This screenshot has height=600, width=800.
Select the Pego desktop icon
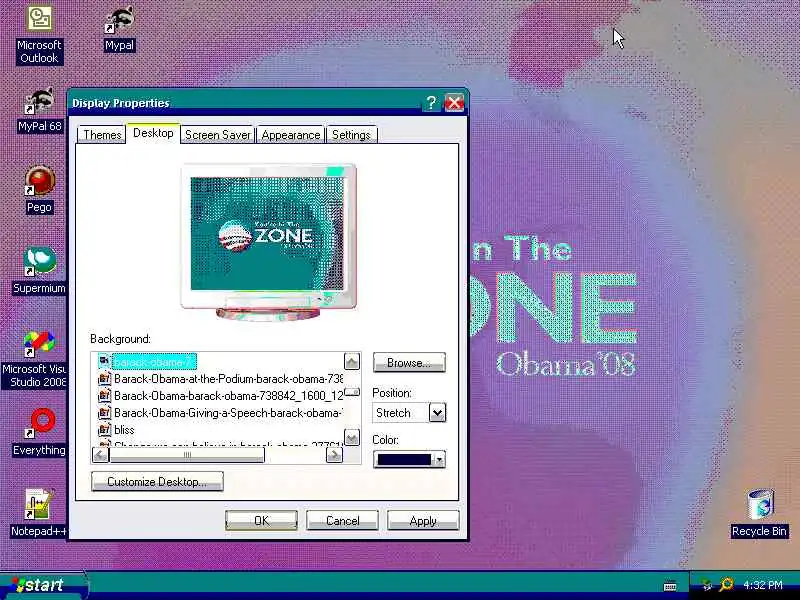(39, 190)
